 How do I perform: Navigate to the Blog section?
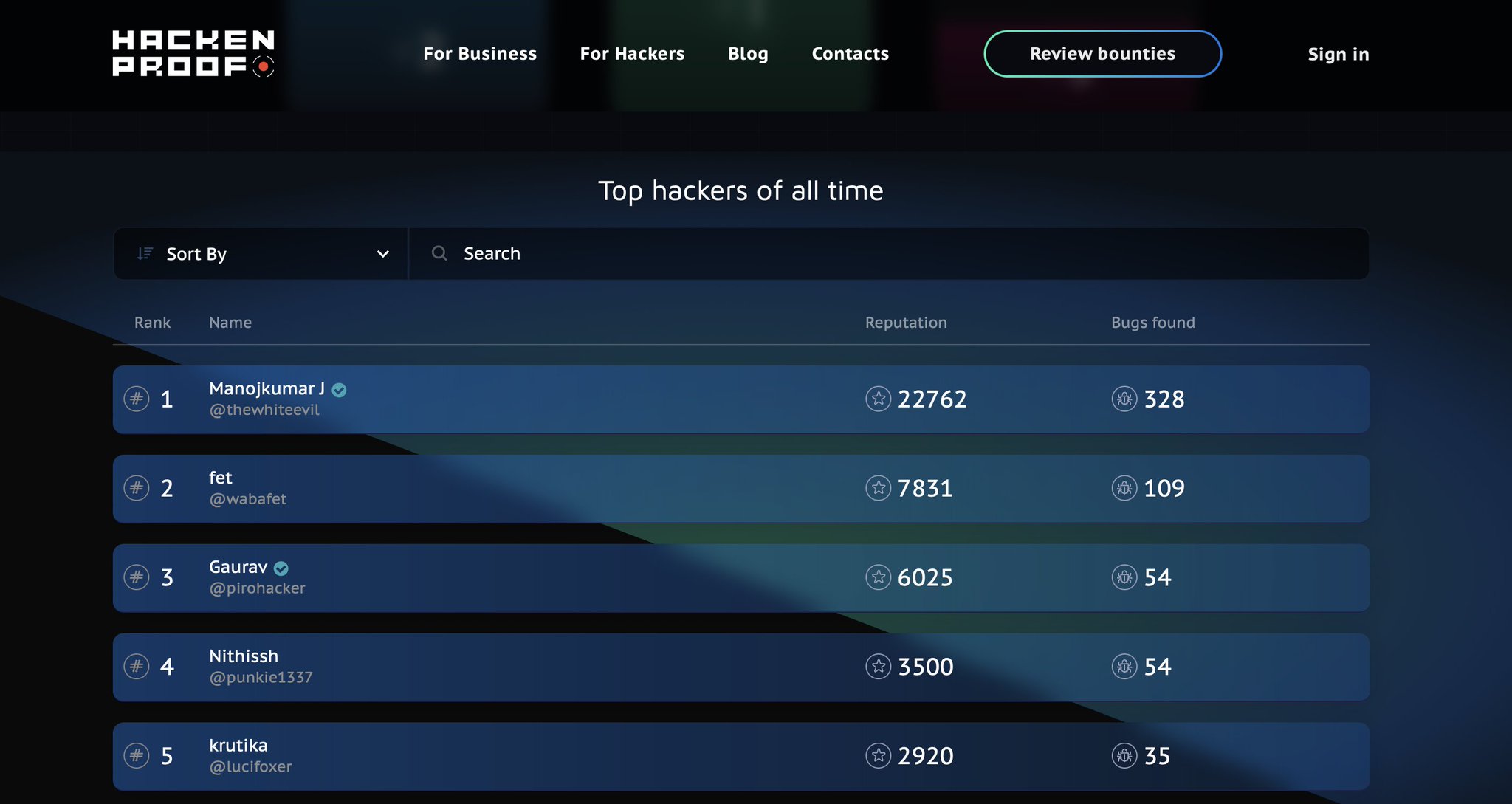(x=748, y=53)
